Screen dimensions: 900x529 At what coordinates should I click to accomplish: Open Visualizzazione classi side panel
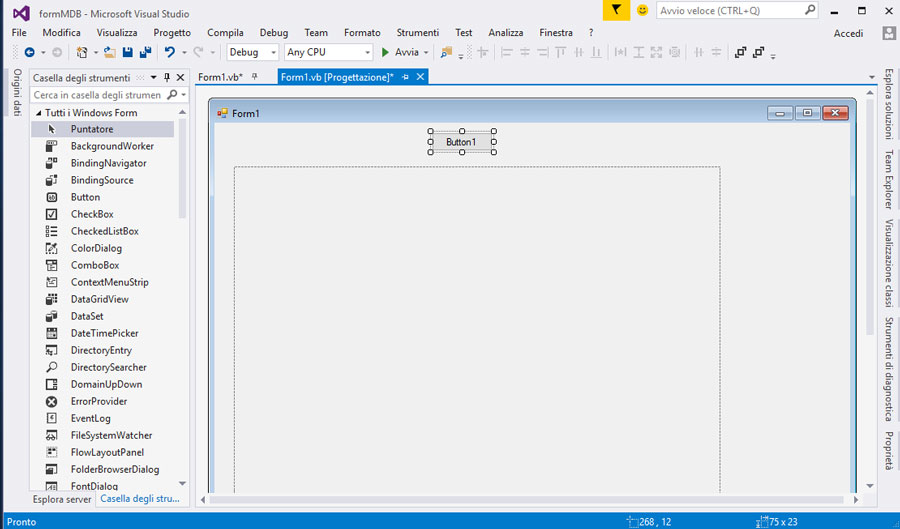(x=889, y=263)
